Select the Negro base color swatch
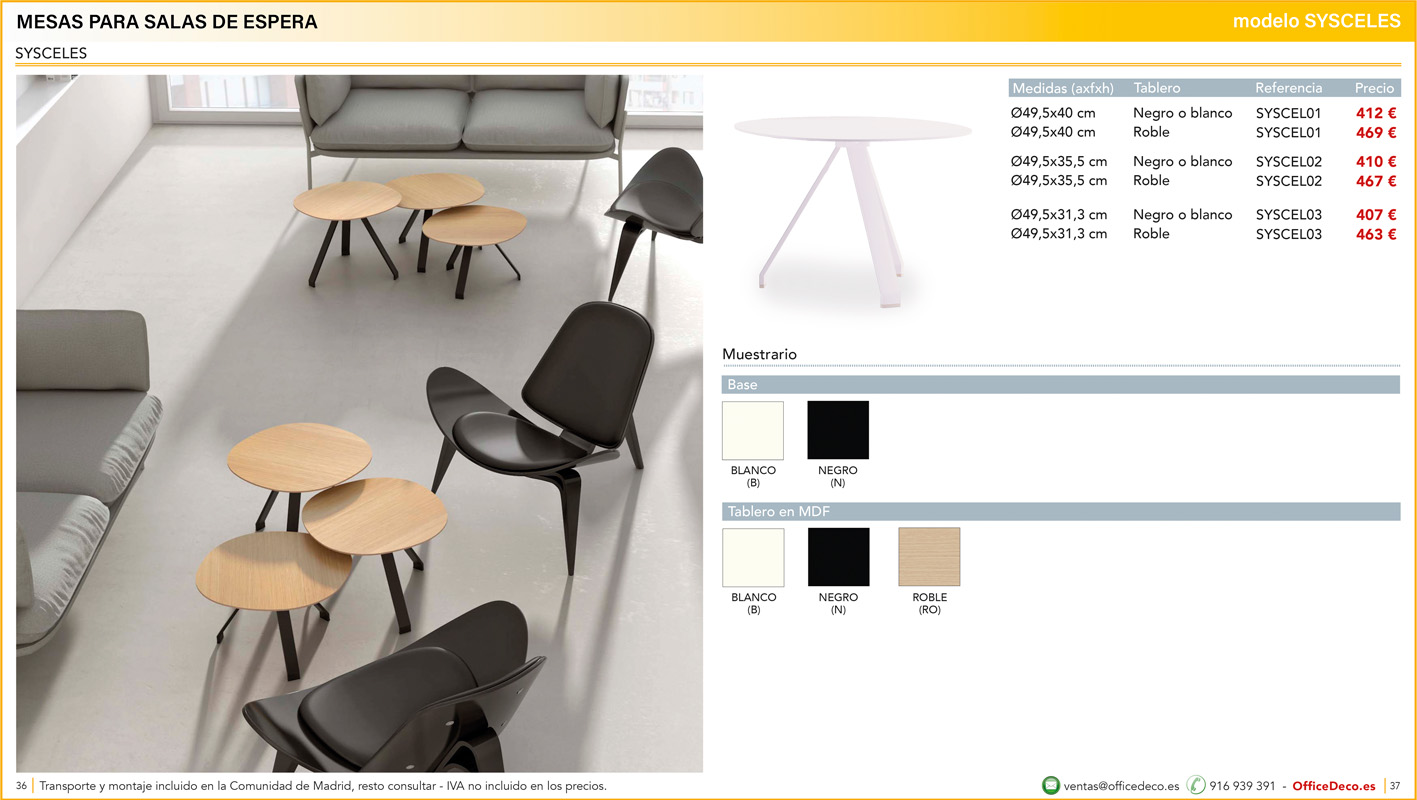Image resolution: width=1417 pixels, height=800 pixels. click(838, 430)
